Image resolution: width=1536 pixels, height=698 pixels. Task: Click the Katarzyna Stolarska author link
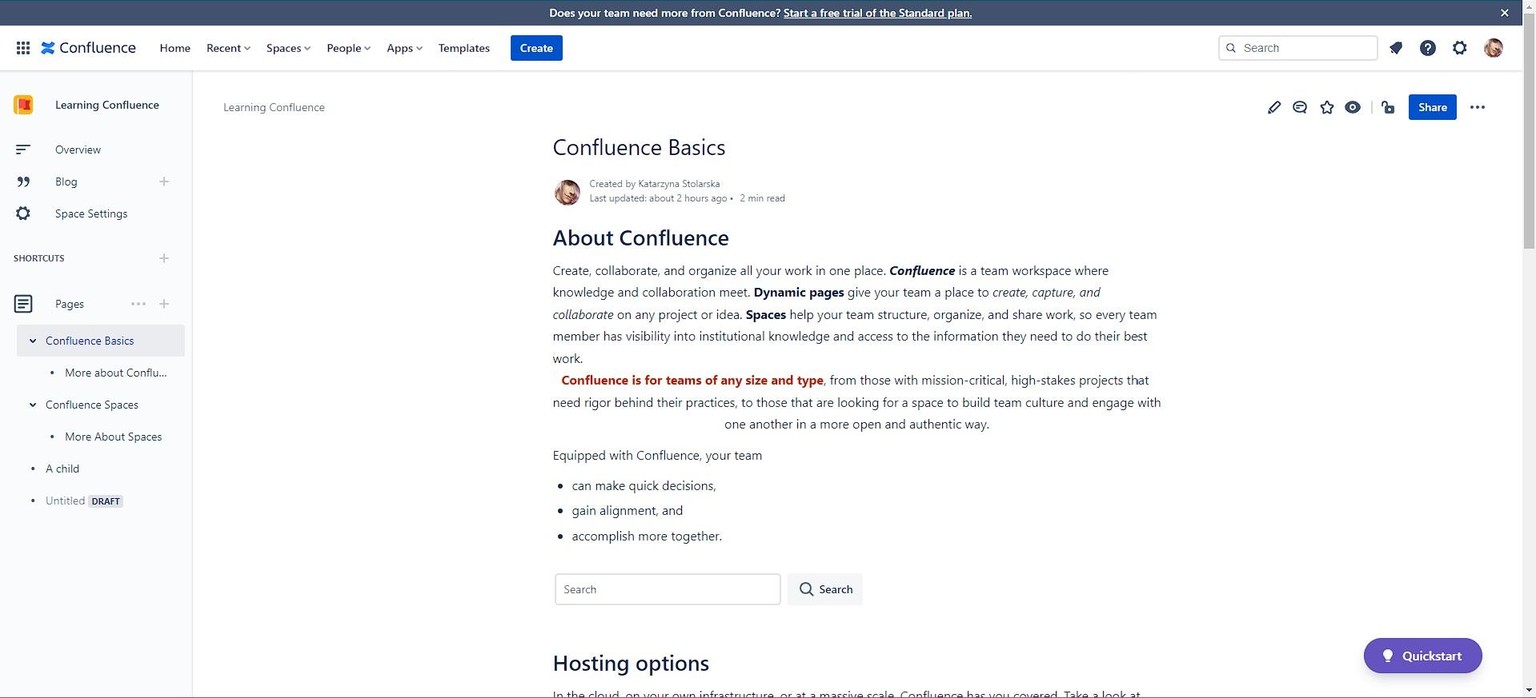pos(679,184)
